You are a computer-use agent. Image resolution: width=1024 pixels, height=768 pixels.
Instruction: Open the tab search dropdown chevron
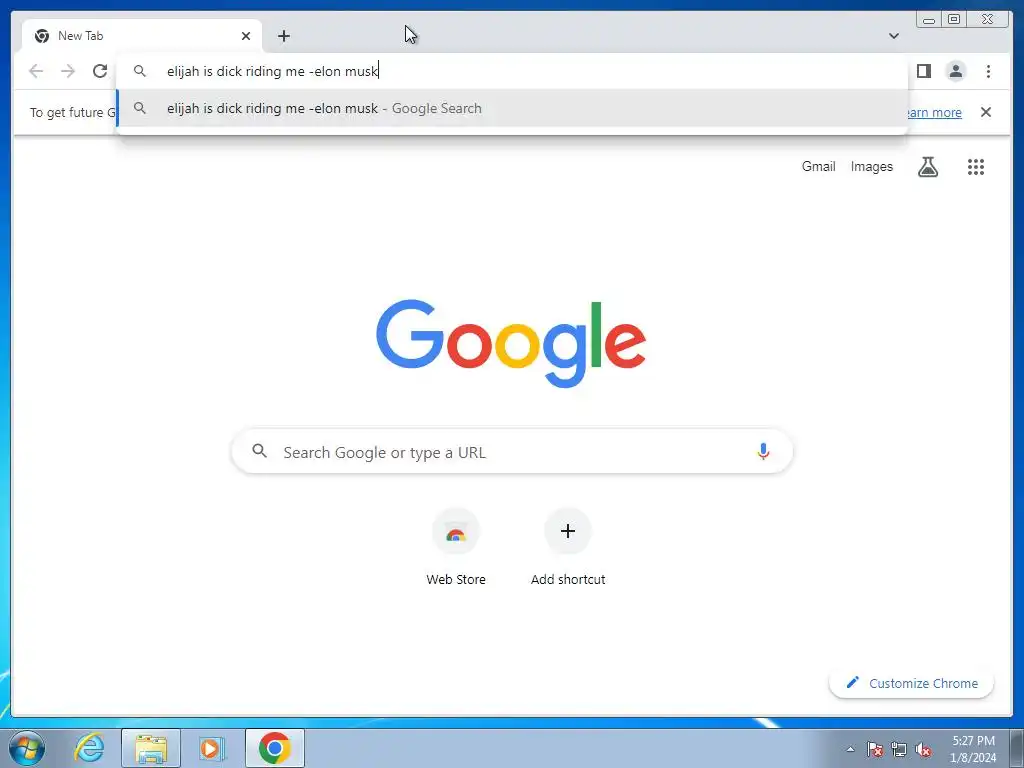[893, 36]
